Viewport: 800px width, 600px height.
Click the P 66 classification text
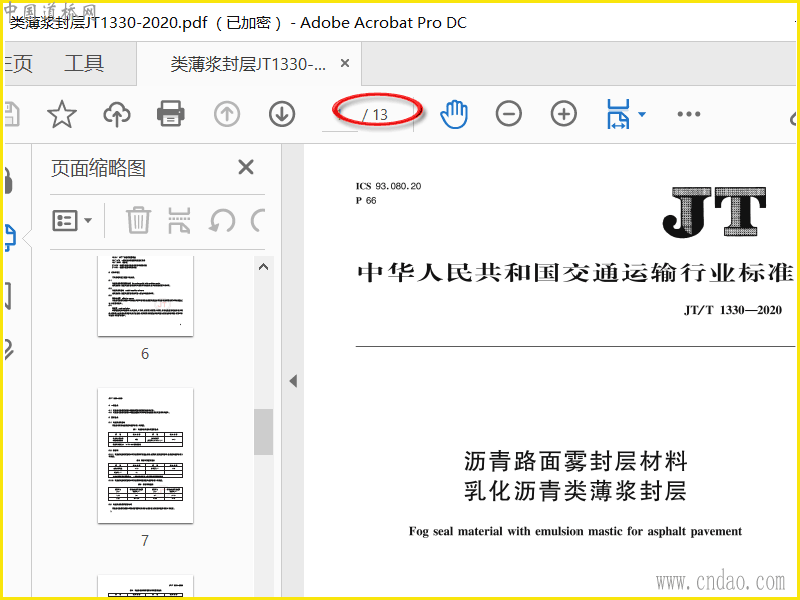click(x=366, y=201)
